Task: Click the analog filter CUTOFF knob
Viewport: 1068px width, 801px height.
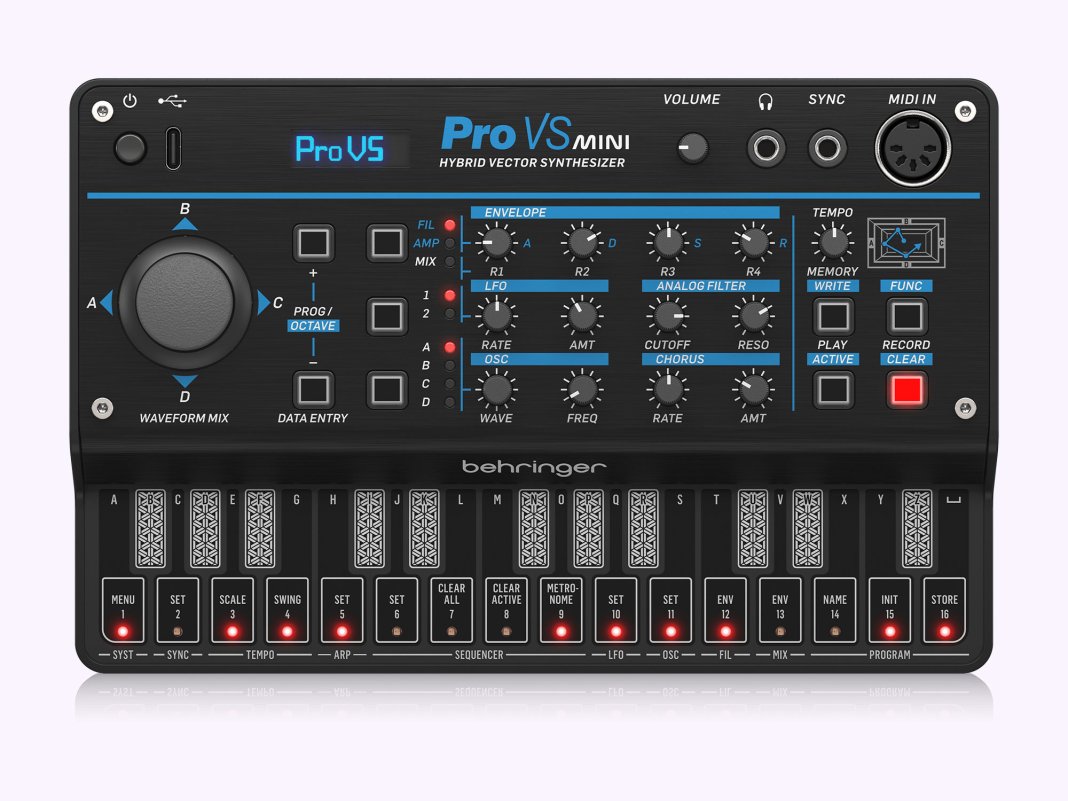Action: (x=668, y=316)
